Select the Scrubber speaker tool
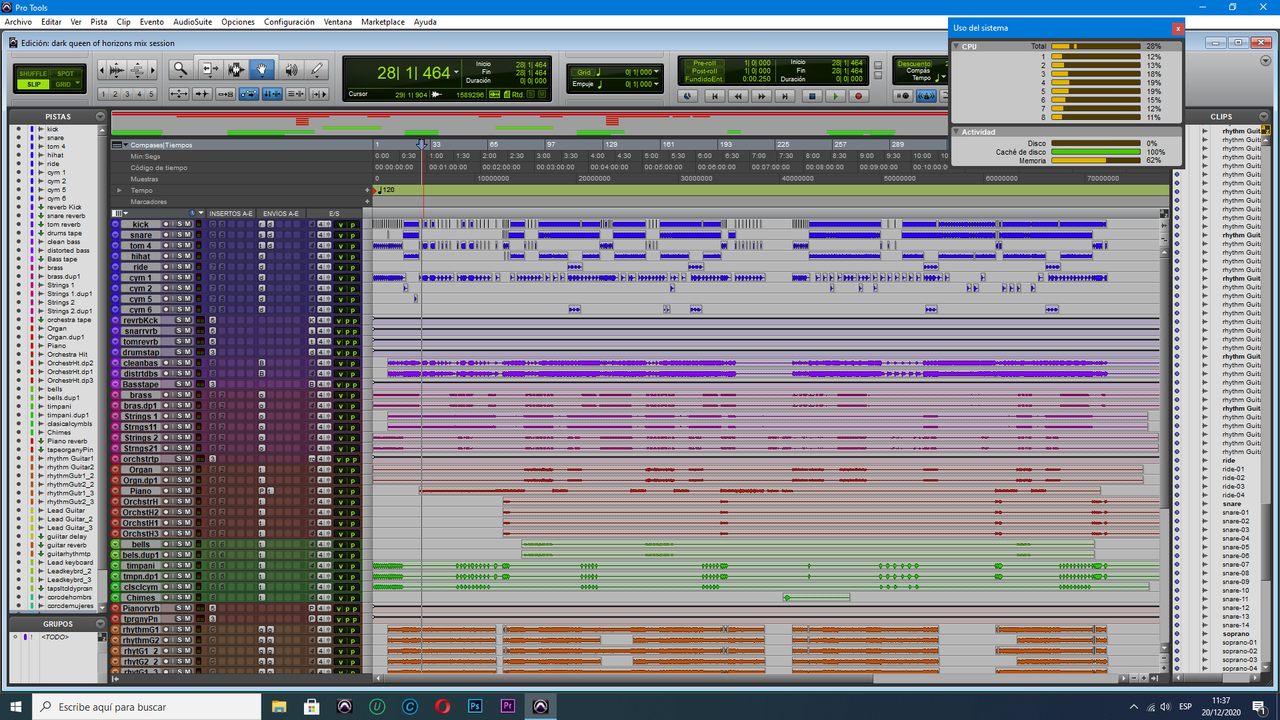 (292, 70)
